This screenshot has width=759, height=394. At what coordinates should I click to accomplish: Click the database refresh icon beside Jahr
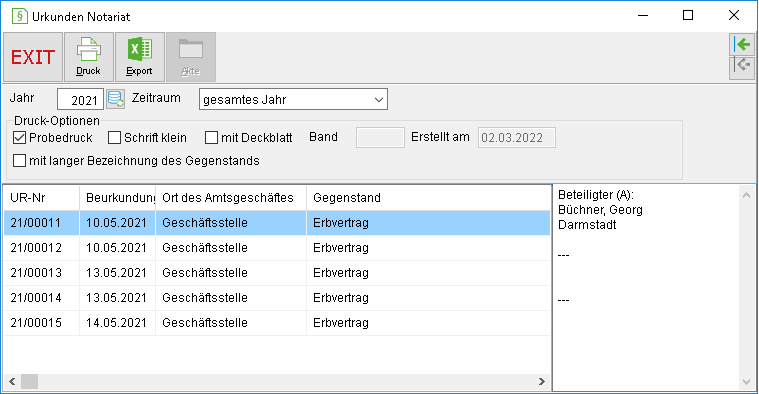(x=116, y=99)
